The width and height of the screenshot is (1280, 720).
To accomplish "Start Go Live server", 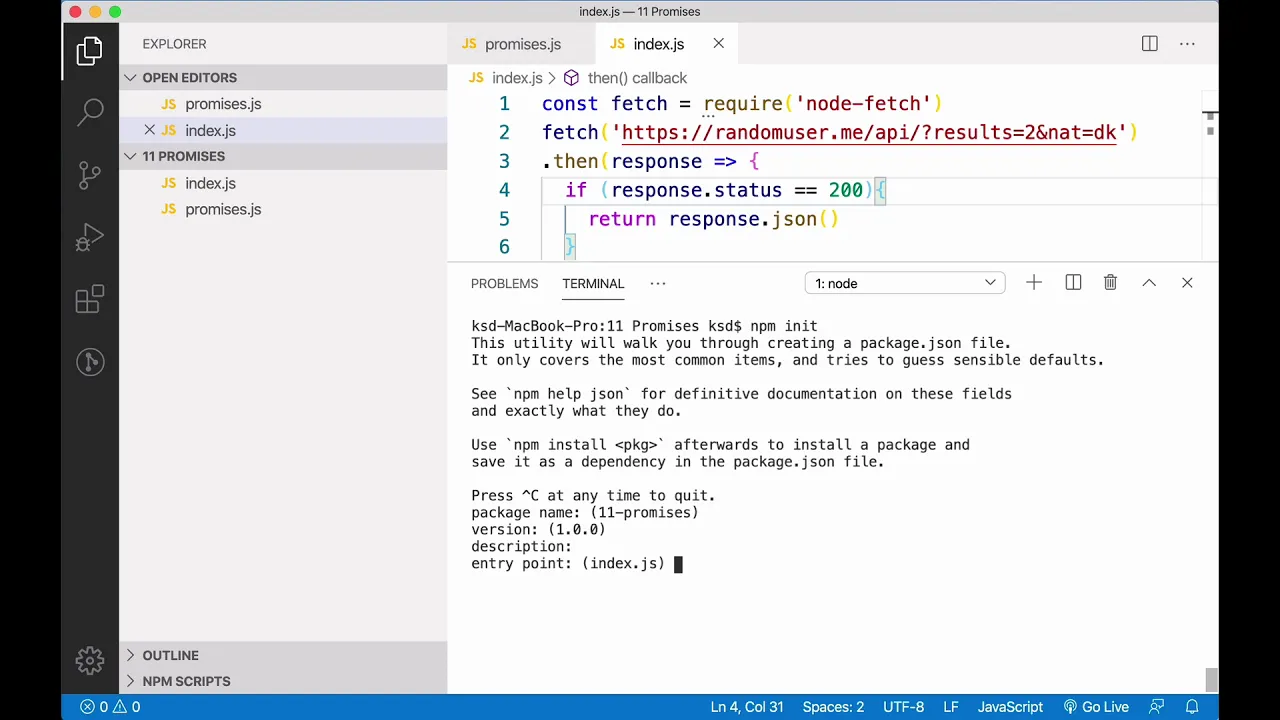I will 1096,707.
